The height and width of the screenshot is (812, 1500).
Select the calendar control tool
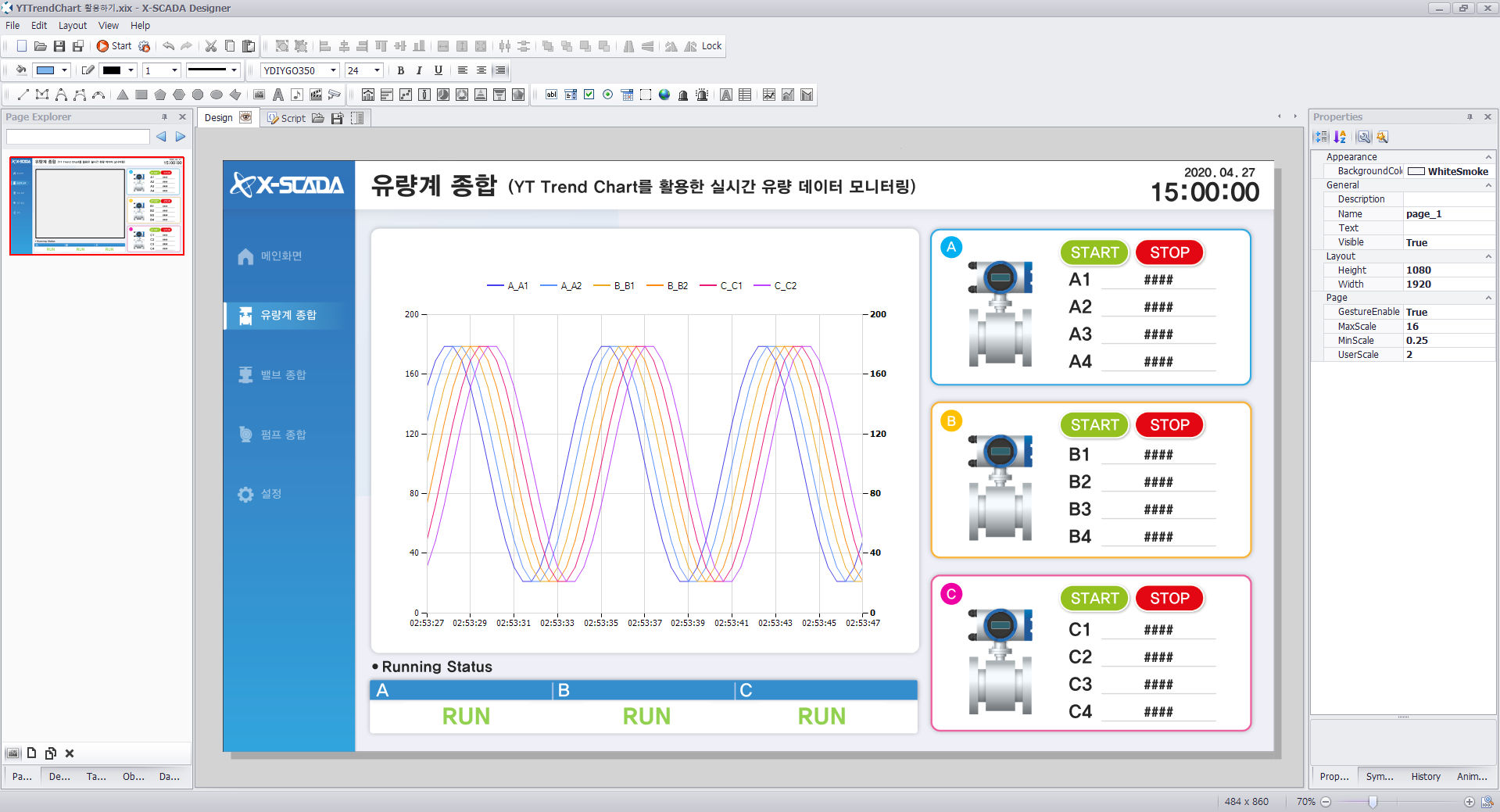[627, 95]
